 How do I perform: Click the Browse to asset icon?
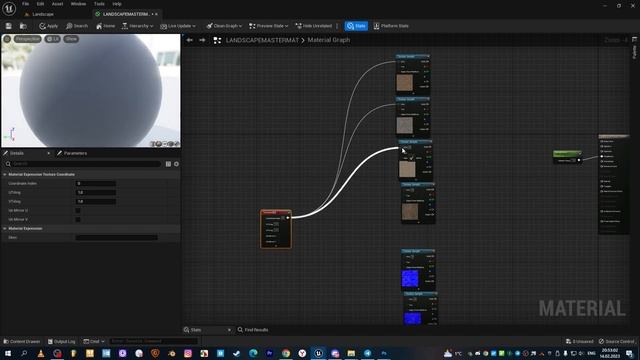point(23,26)
